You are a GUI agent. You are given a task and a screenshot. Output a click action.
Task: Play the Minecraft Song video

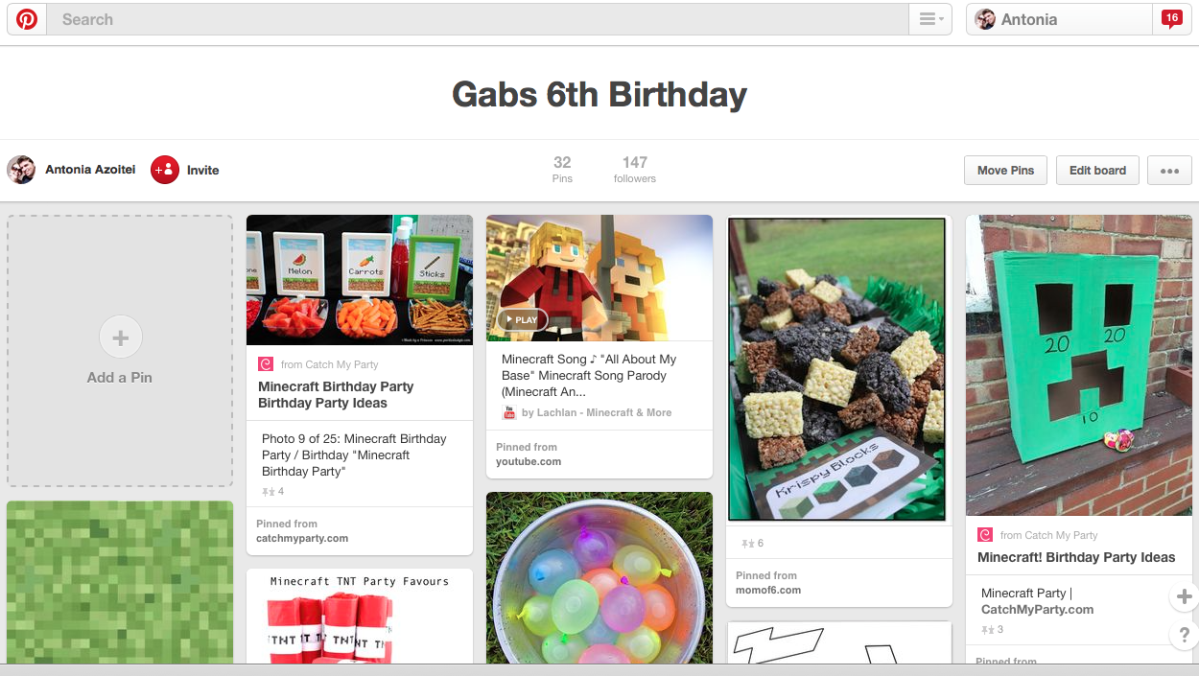point(522,320)
